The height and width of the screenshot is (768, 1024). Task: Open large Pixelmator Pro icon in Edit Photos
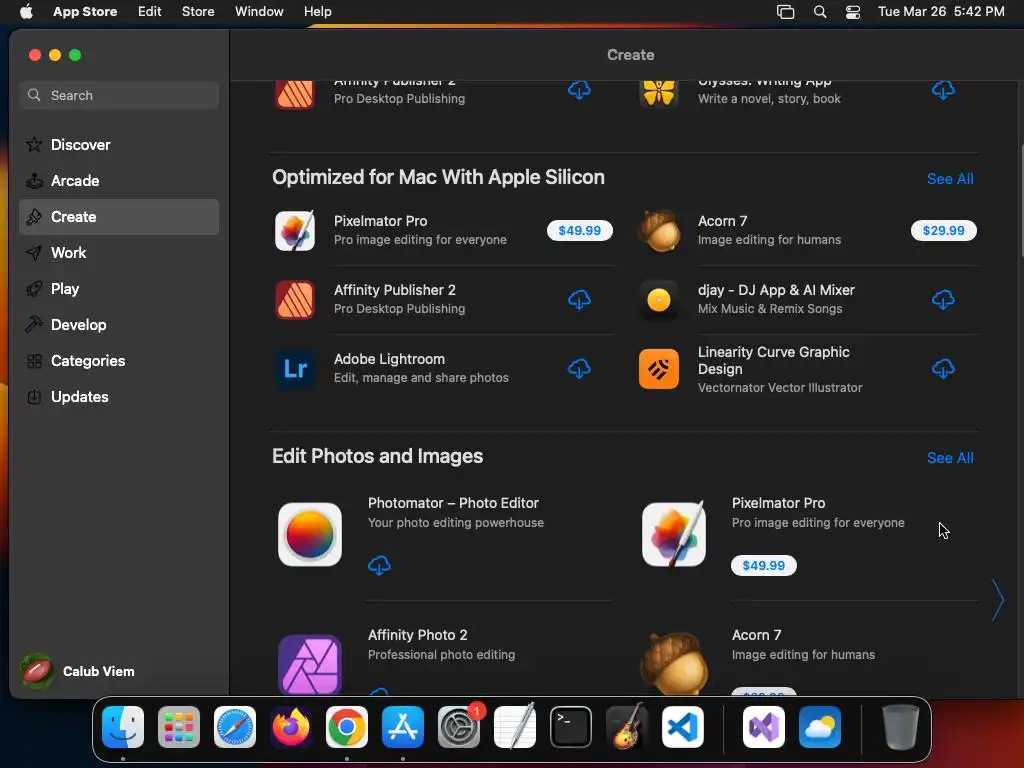point(673,534)
